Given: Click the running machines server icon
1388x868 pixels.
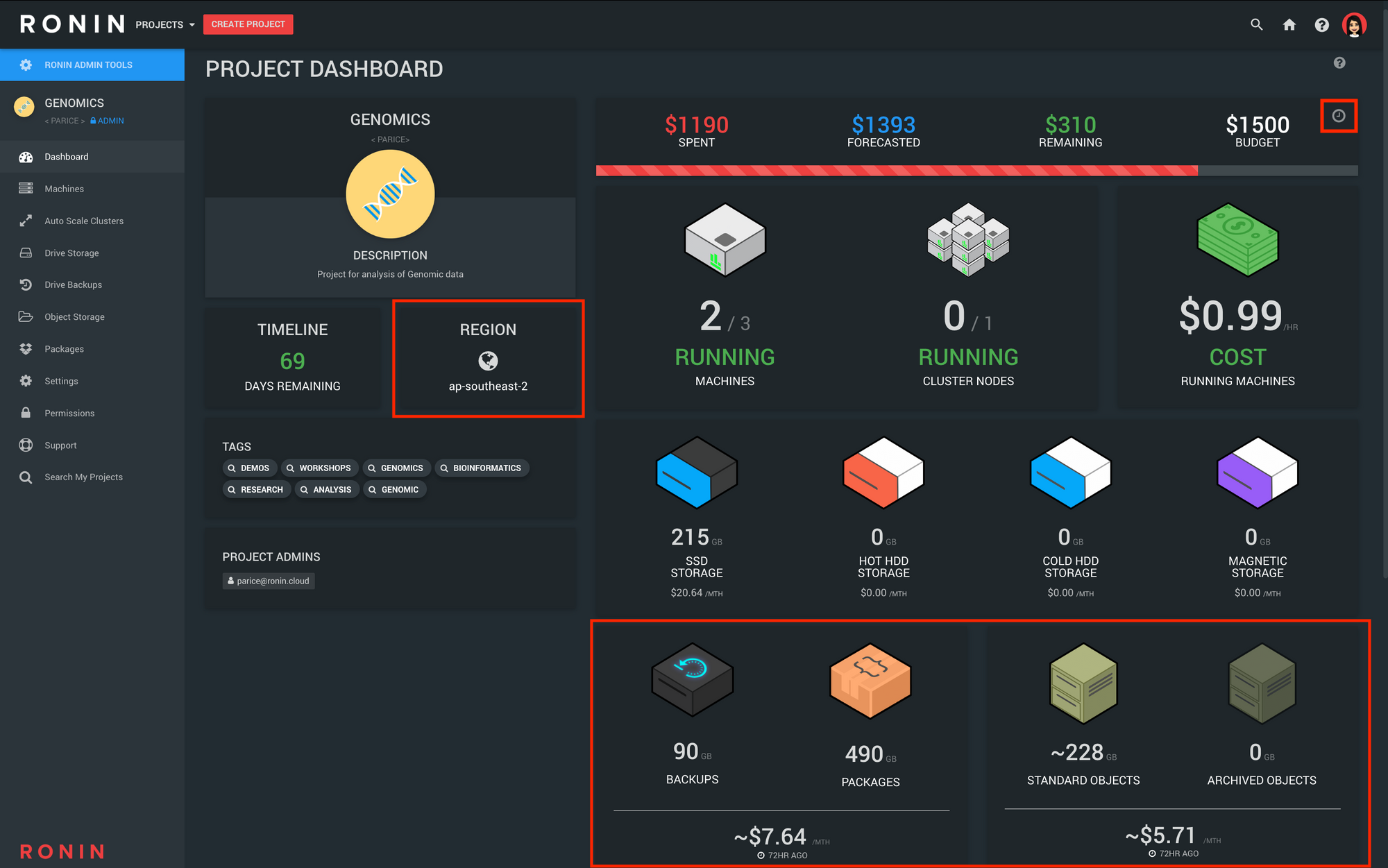Looking at the screenshot, I should 725,239.
